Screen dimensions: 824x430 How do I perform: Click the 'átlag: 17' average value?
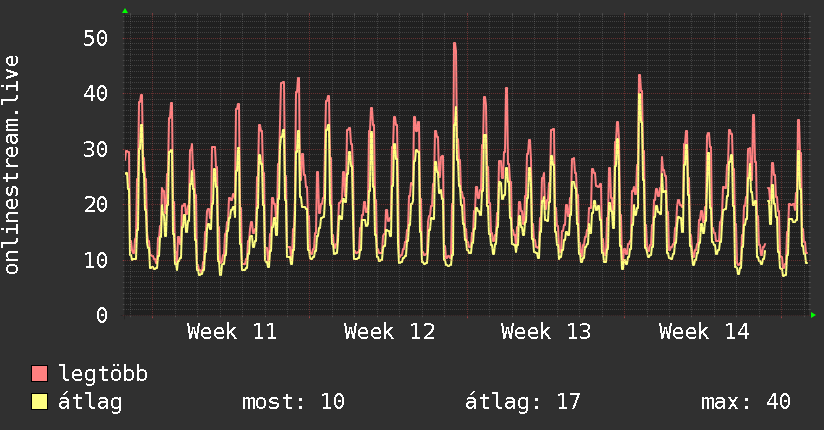pyautogui.click(x=522, y=402)
